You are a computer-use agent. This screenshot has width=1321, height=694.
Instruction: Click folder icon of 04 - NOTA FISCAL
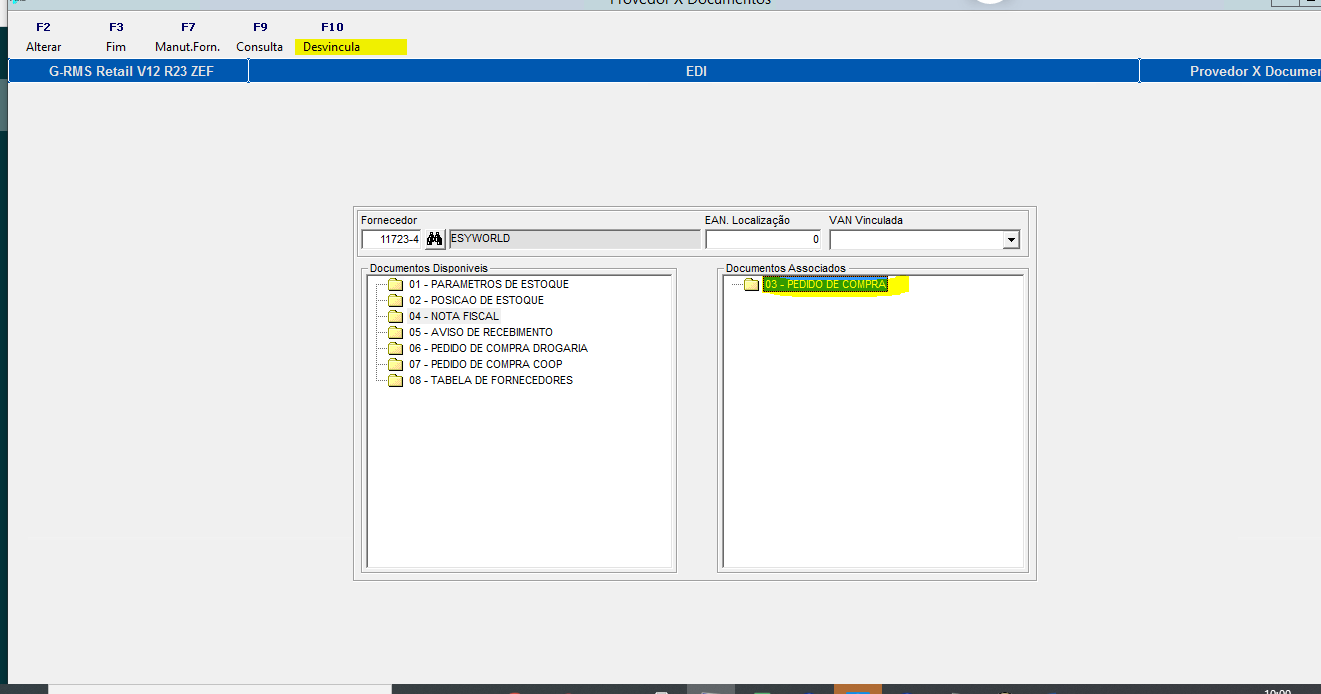click(395, 316)
